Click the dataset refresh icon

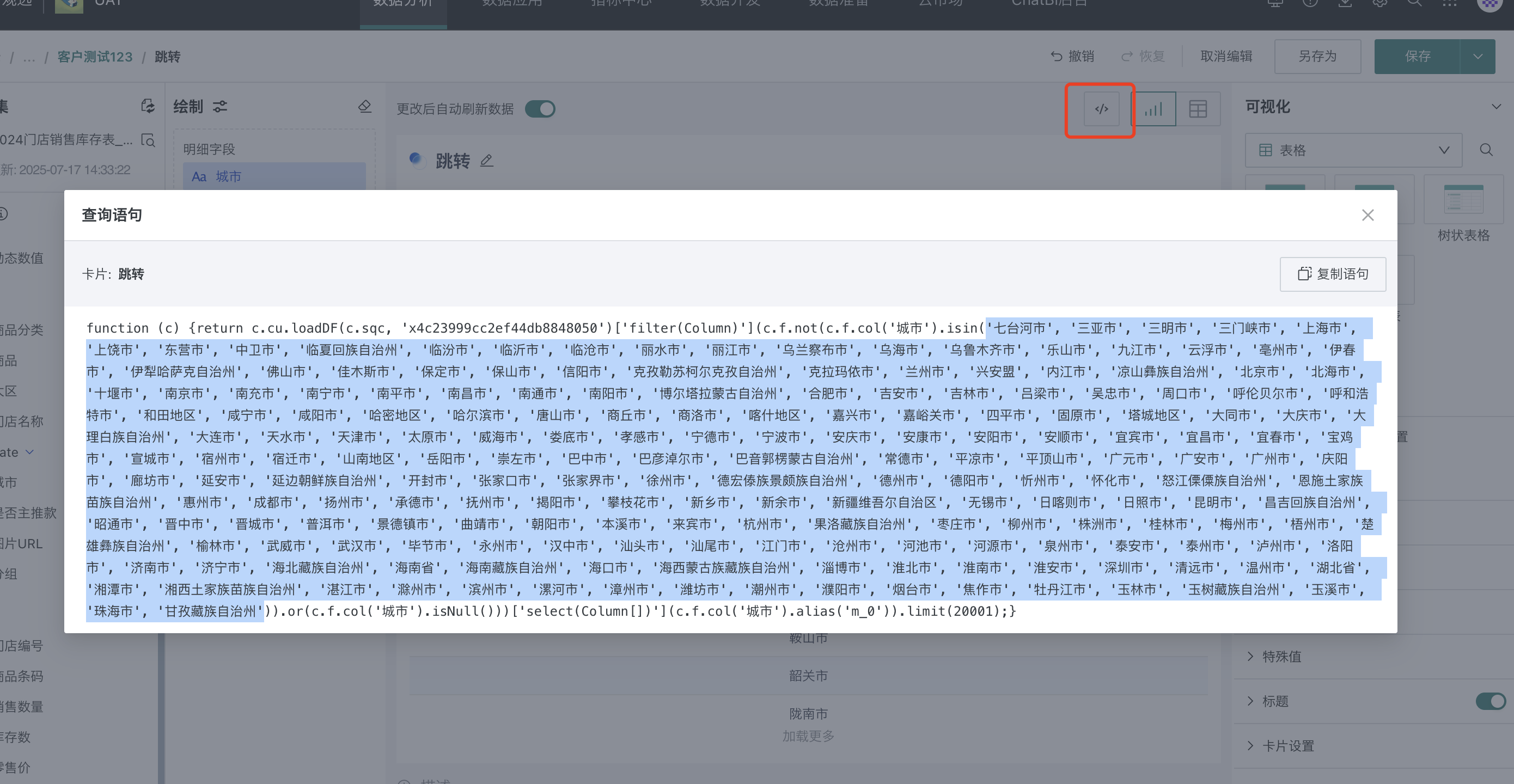point(148,106)
